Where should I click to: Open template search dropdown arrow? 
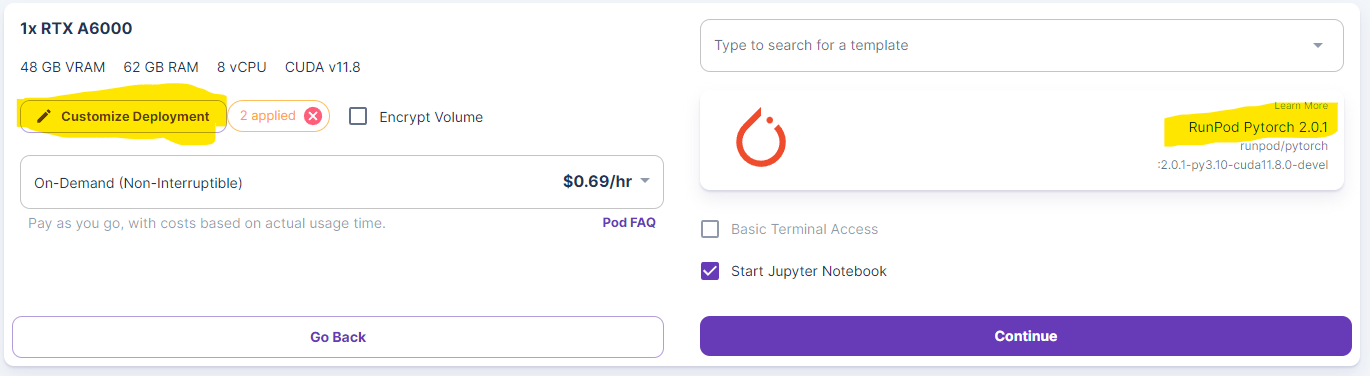[1317, 46]
